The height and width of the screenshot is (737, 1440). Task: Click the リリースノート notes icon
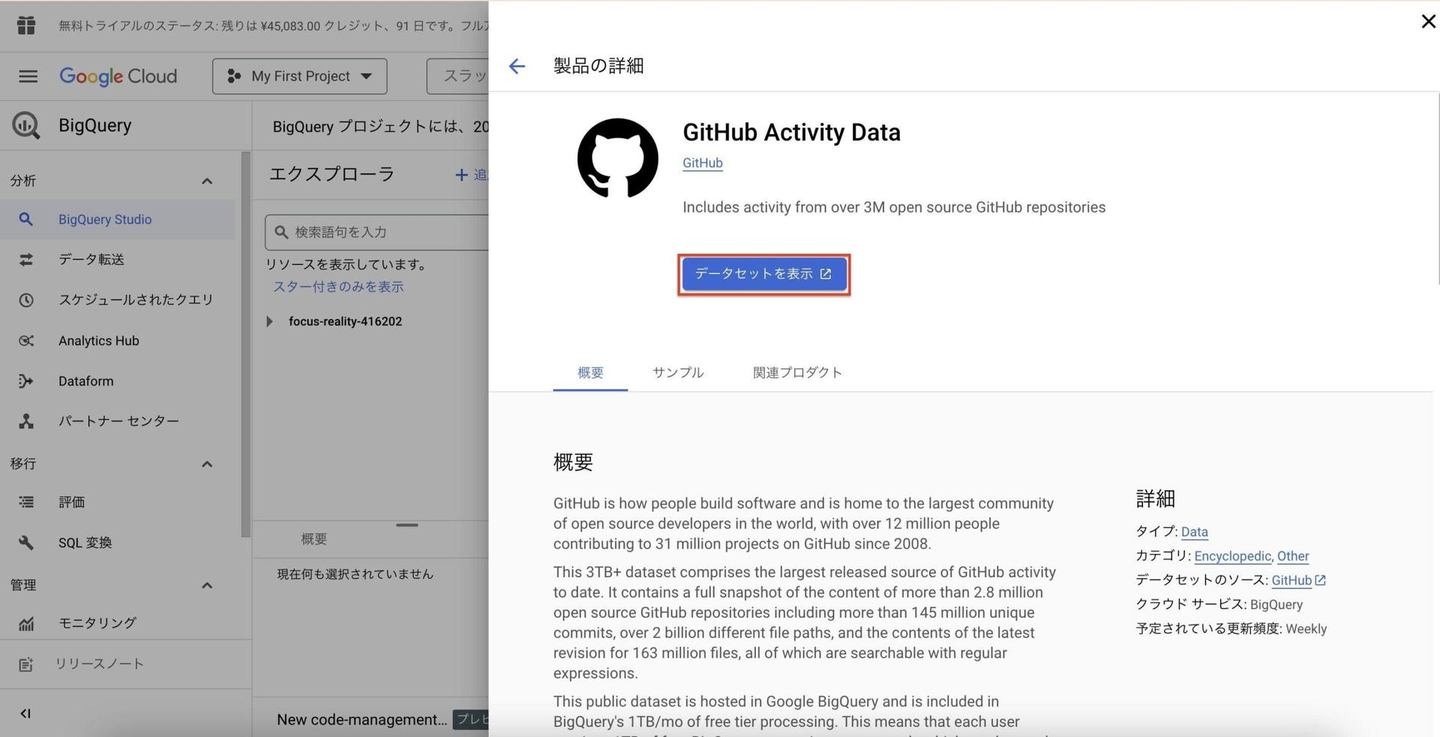(x=26, y=664)
